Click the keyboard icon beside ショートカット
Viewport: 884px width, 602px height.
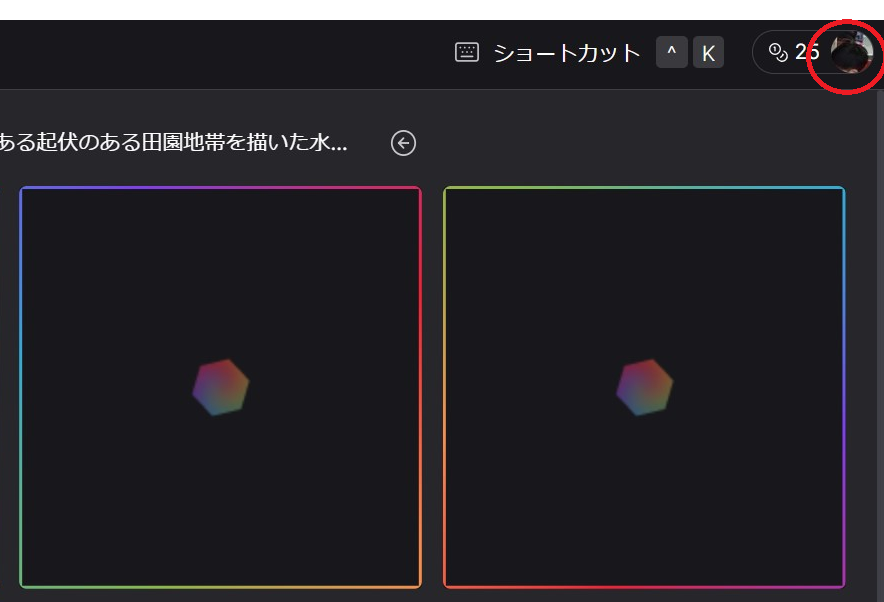466,53
